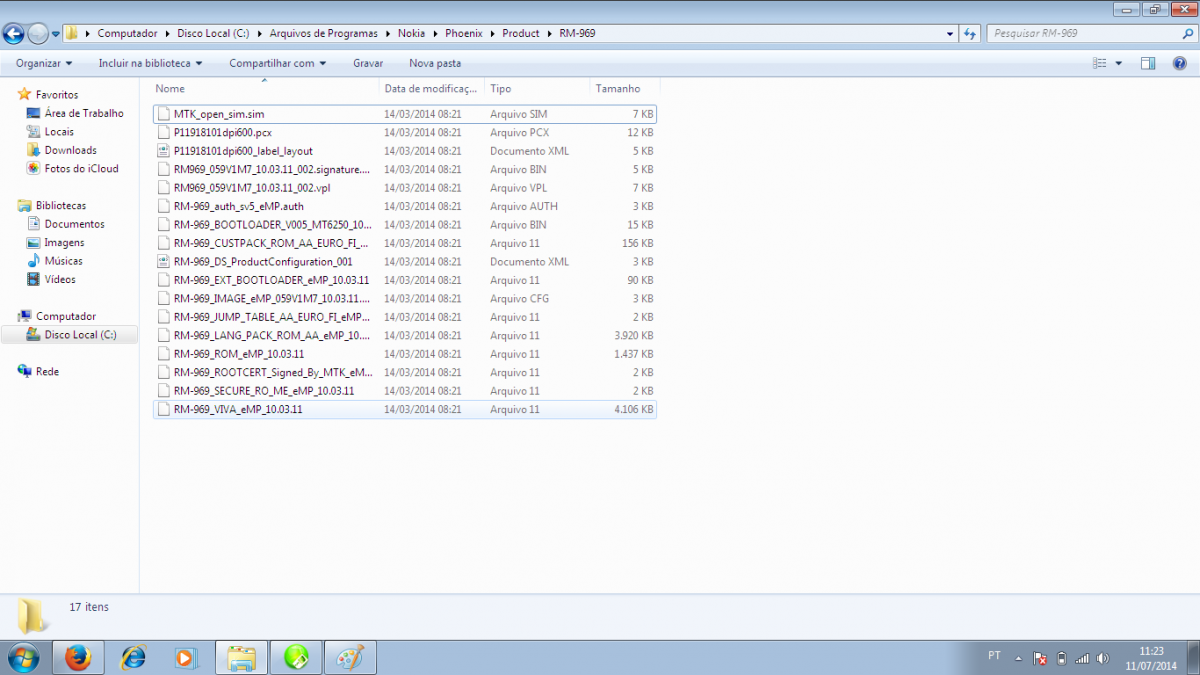Click Disco Local (C:) in the breadcrumb
This screenshot has height=675, width=1200.
coord(213,33)
